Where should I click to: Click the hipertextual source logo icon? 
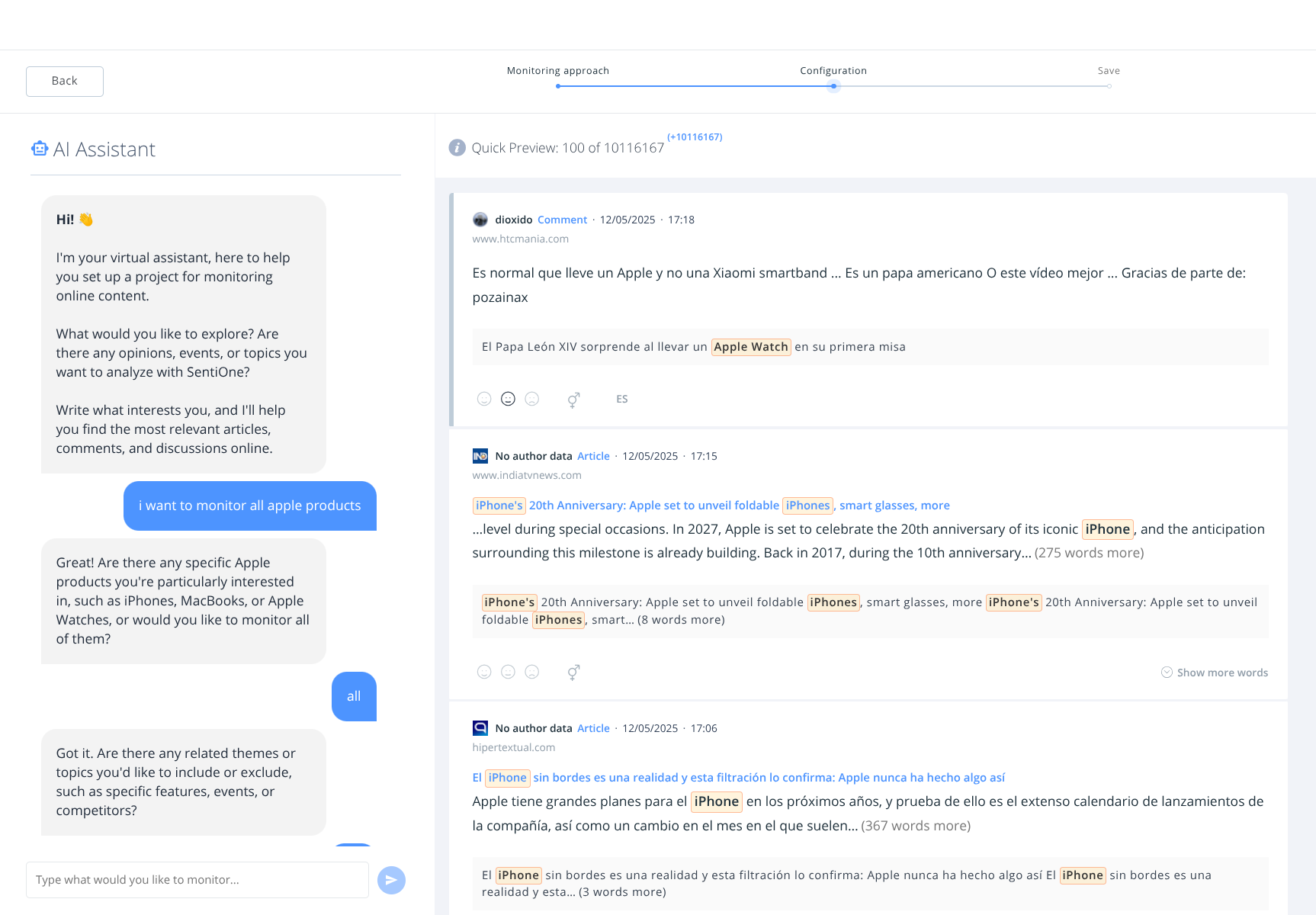click(x=480, y=728)
